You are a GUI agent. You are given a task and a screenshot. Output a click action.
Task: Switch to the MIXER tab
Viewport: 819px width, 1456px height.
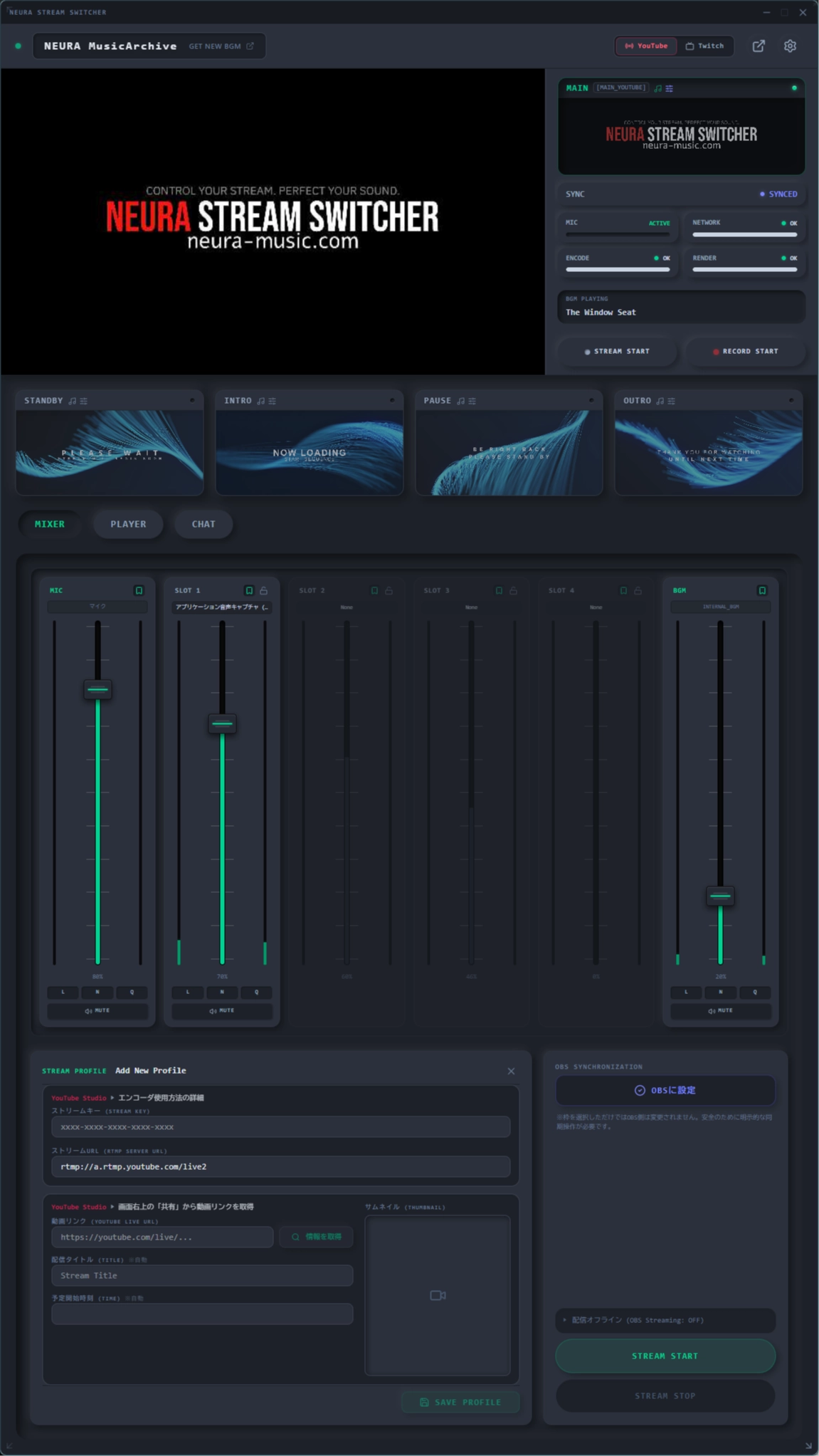click(50, 524)
